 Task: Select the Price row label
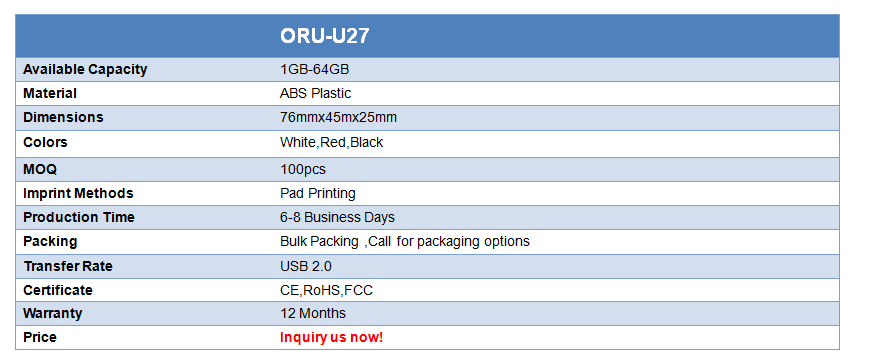[40, 338]
